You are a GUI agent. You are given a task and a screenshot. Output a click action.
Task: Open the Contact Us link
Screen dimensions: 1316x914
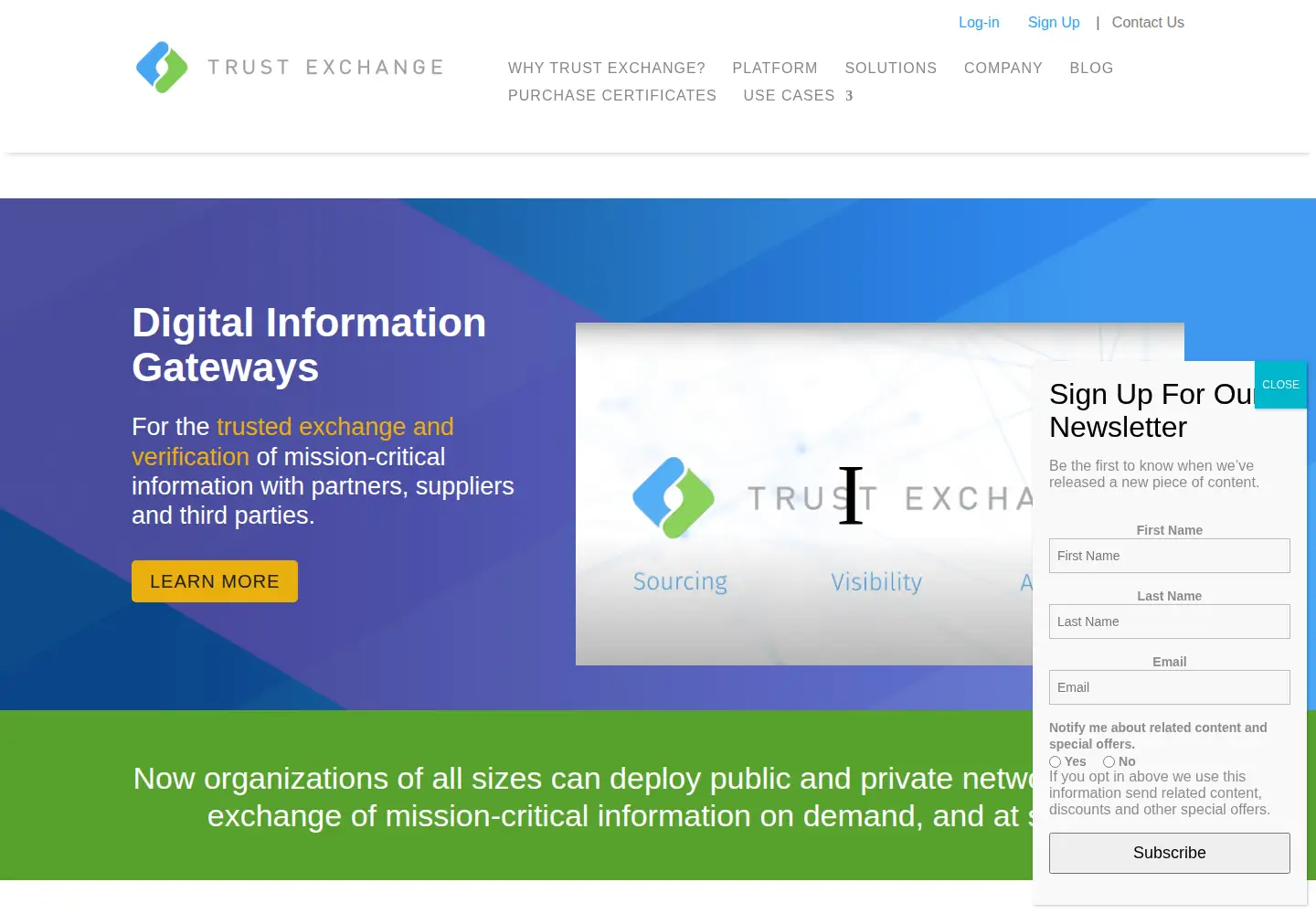click(1148, 22)
